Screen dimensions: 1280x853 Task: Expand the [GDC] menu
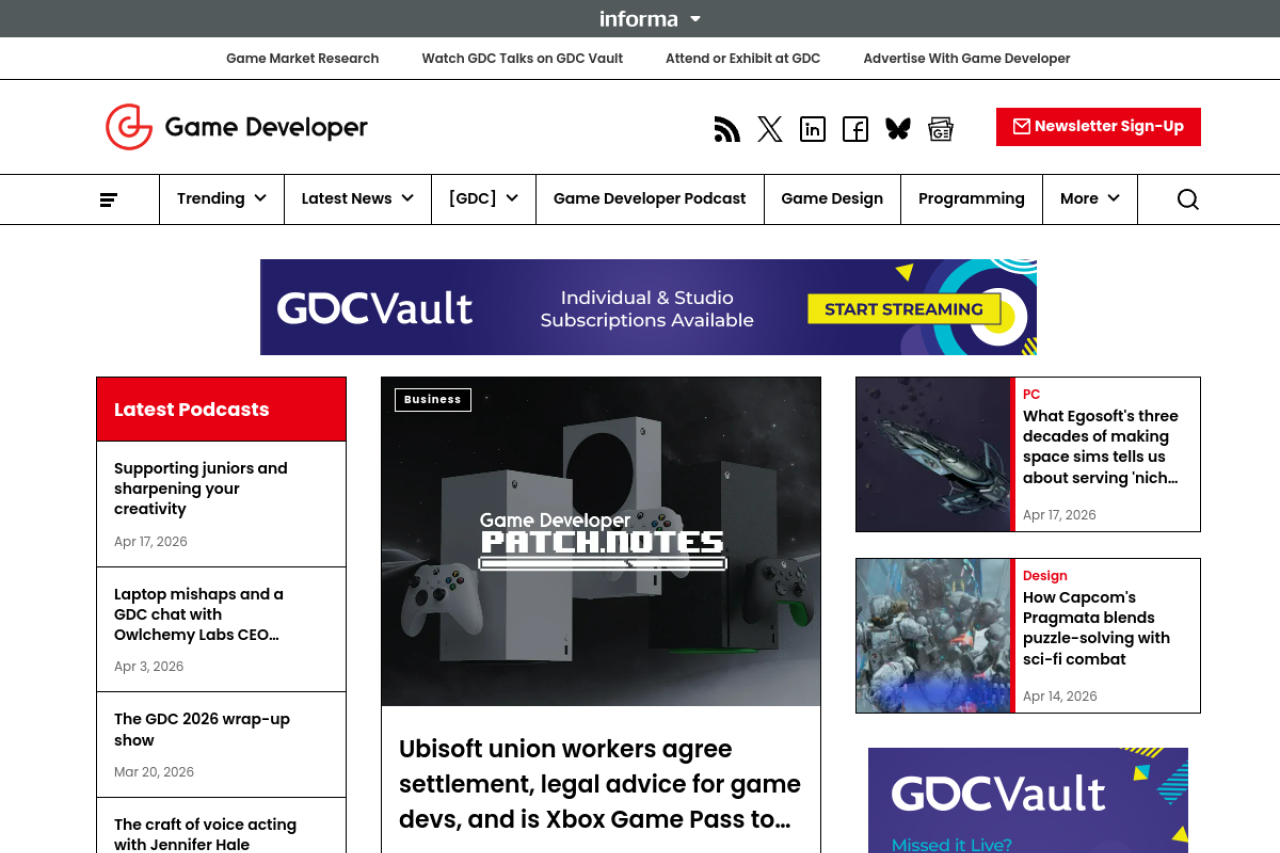[484, 199]
